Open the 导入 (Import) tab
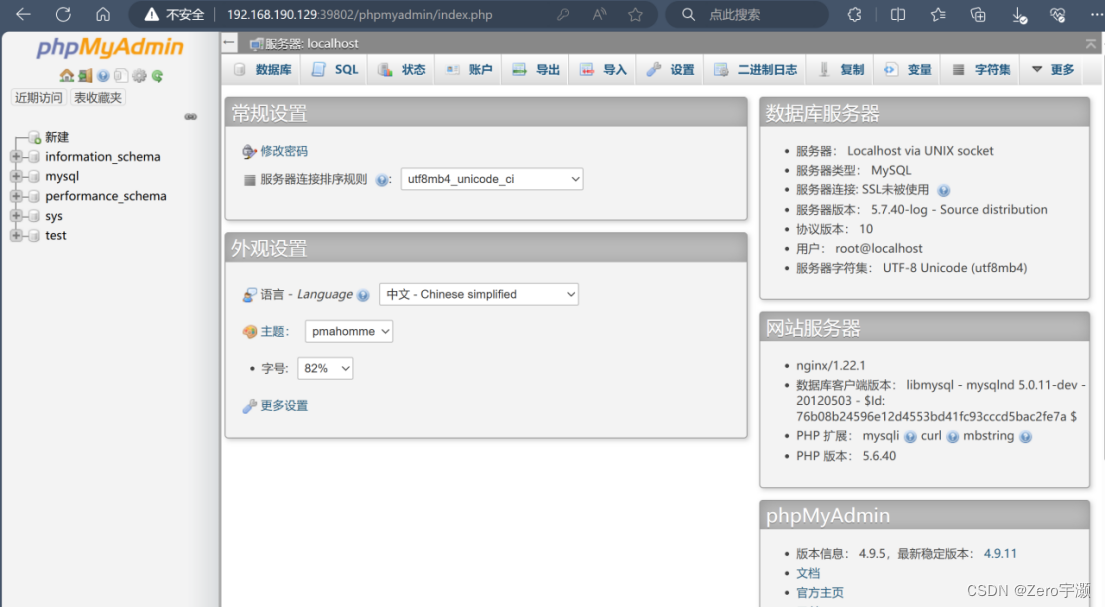Viewport: 1106px width, 608px height. [603, 69]
